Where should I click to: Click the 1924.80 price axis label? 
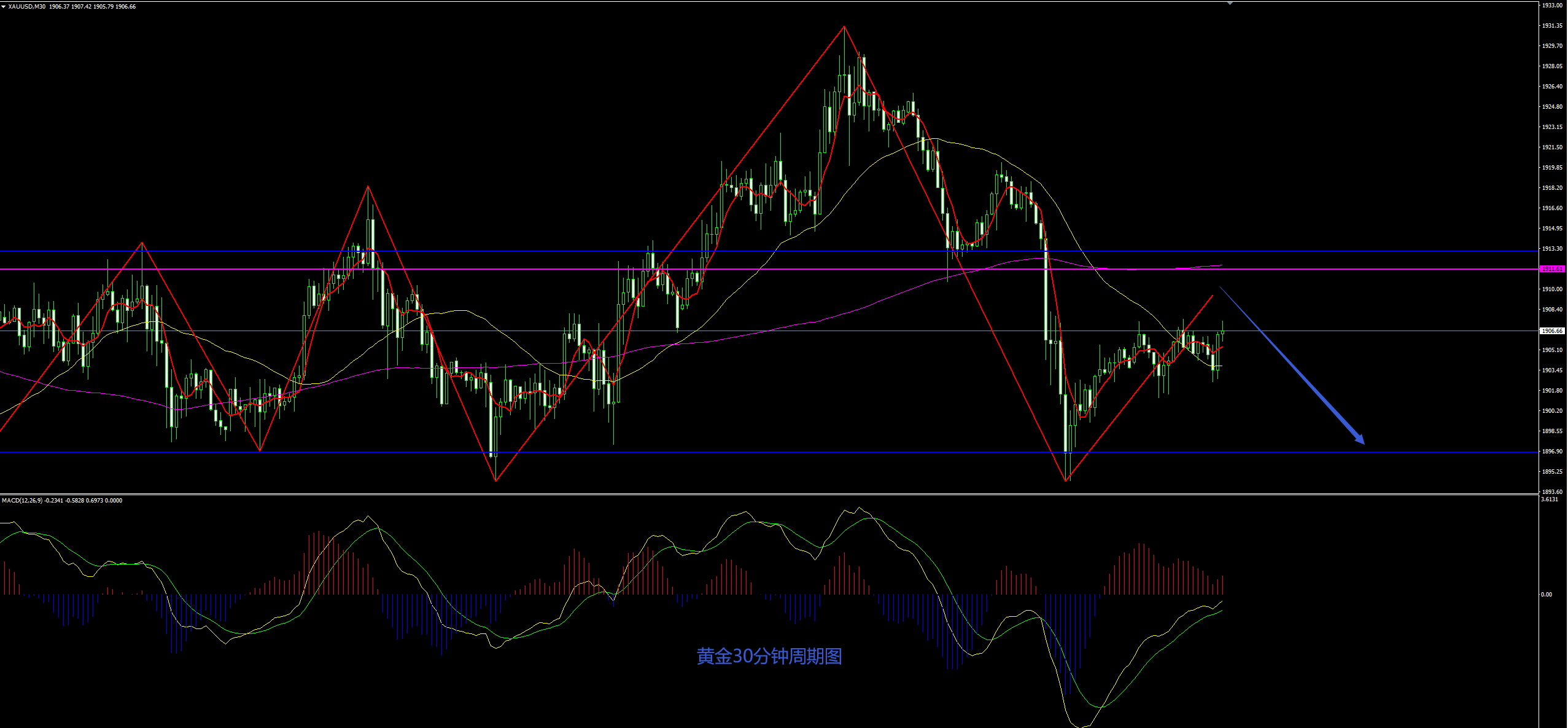[x=1552, y=107]
